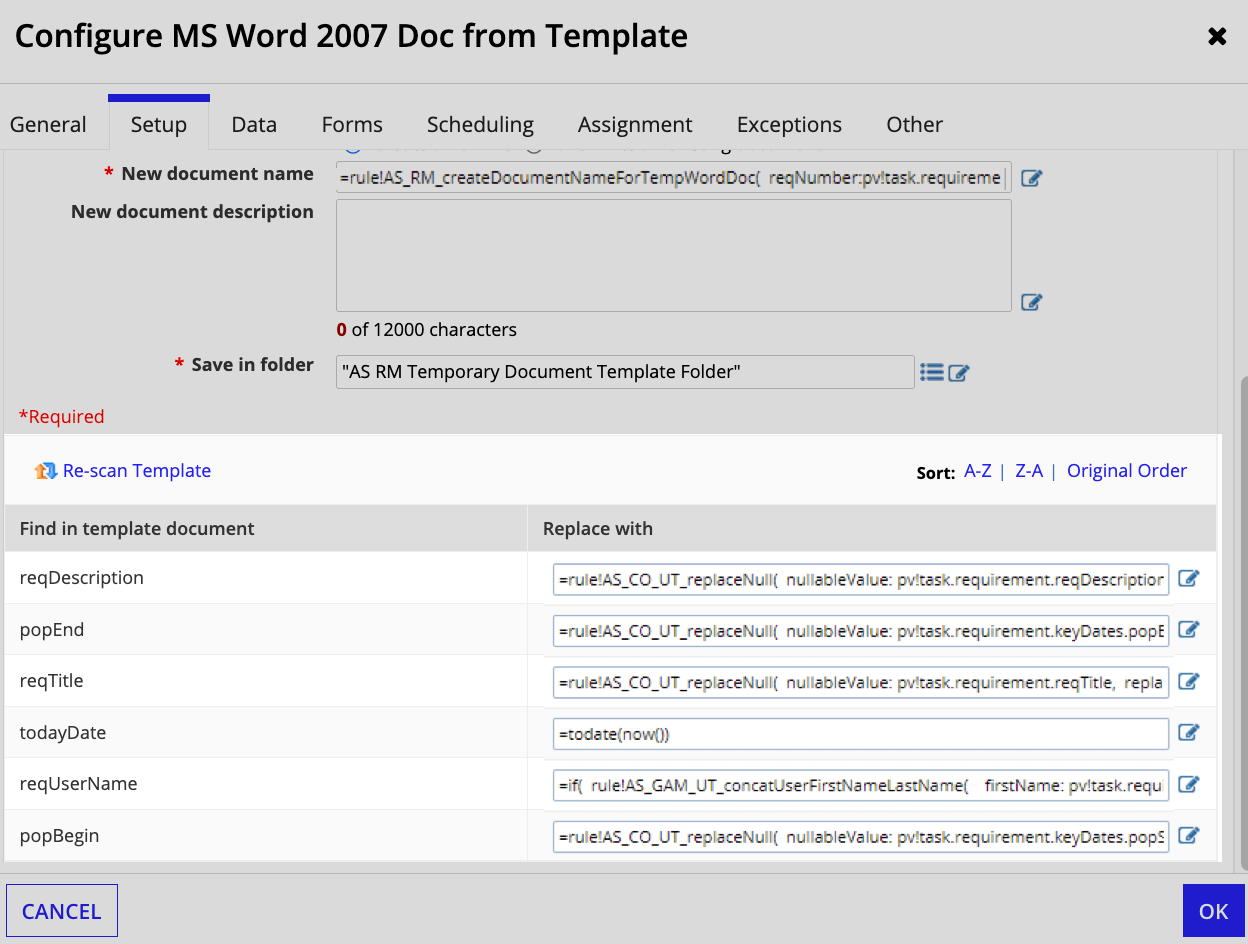The height and width of the screenshot is (944, 1248).
Task: Click the Re-scan Template link
Action: [x=137, y=471]
